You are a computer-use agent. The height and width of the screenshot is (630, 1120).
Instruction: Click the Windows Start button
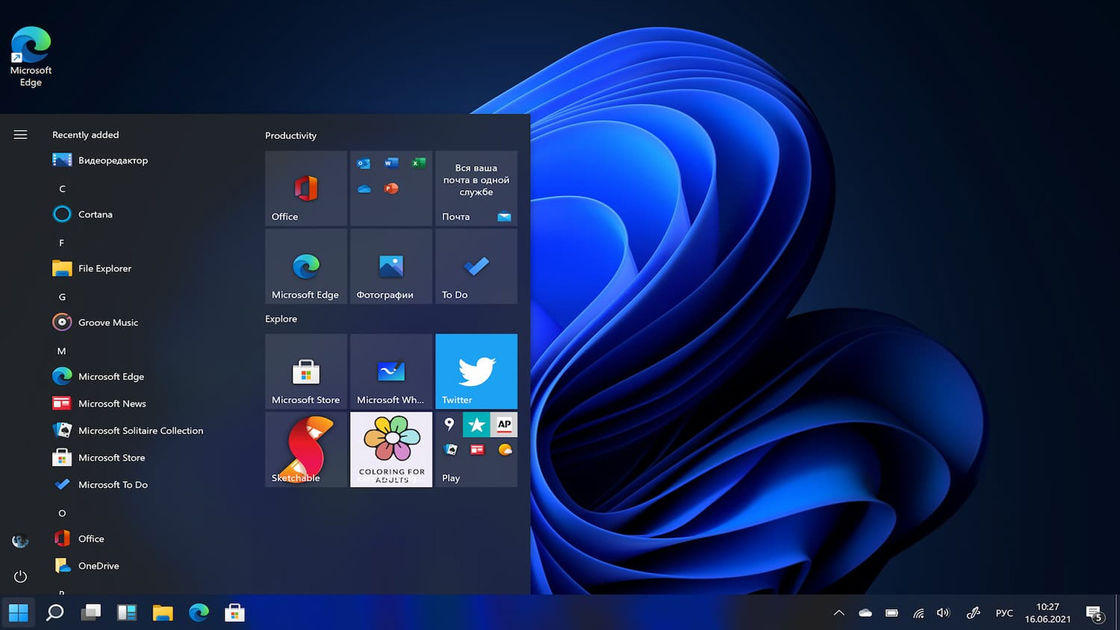tap(18, 612)
